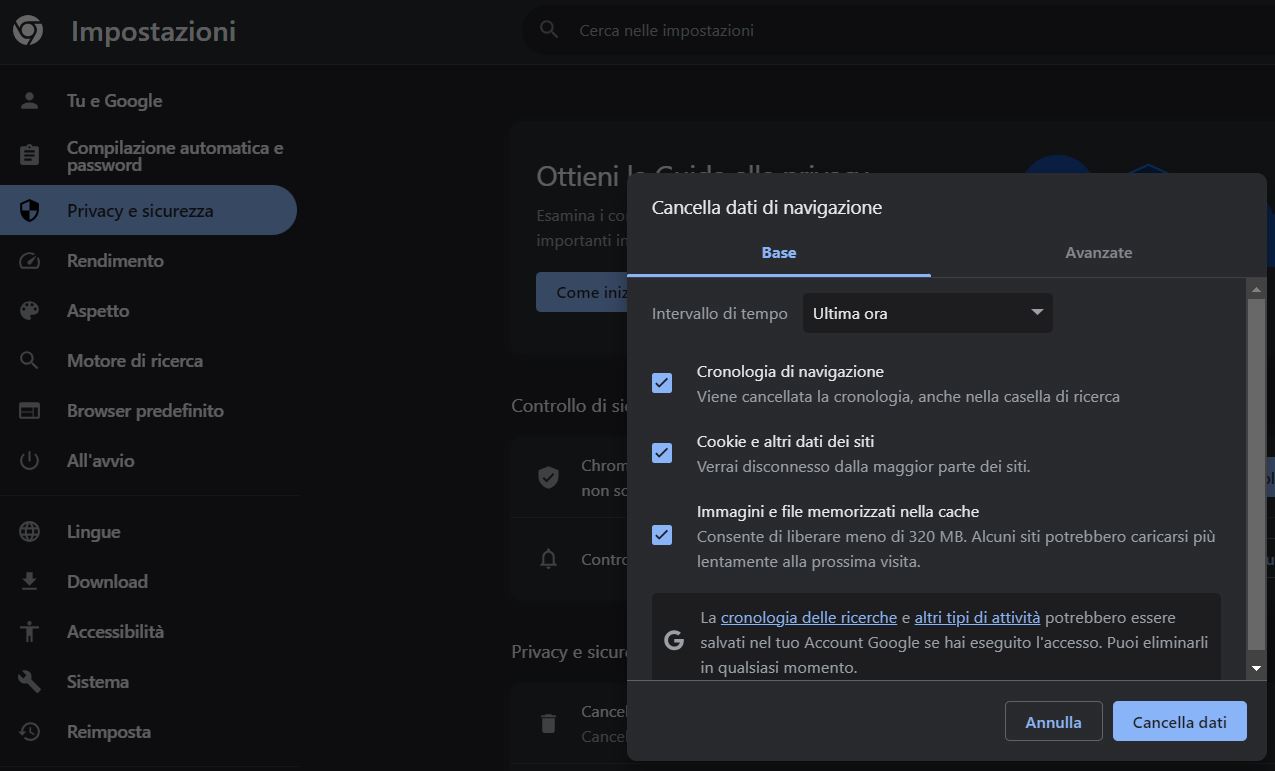Switch to the Avanzate tab
This screenshot has height=771, width=1275.
1098,253
